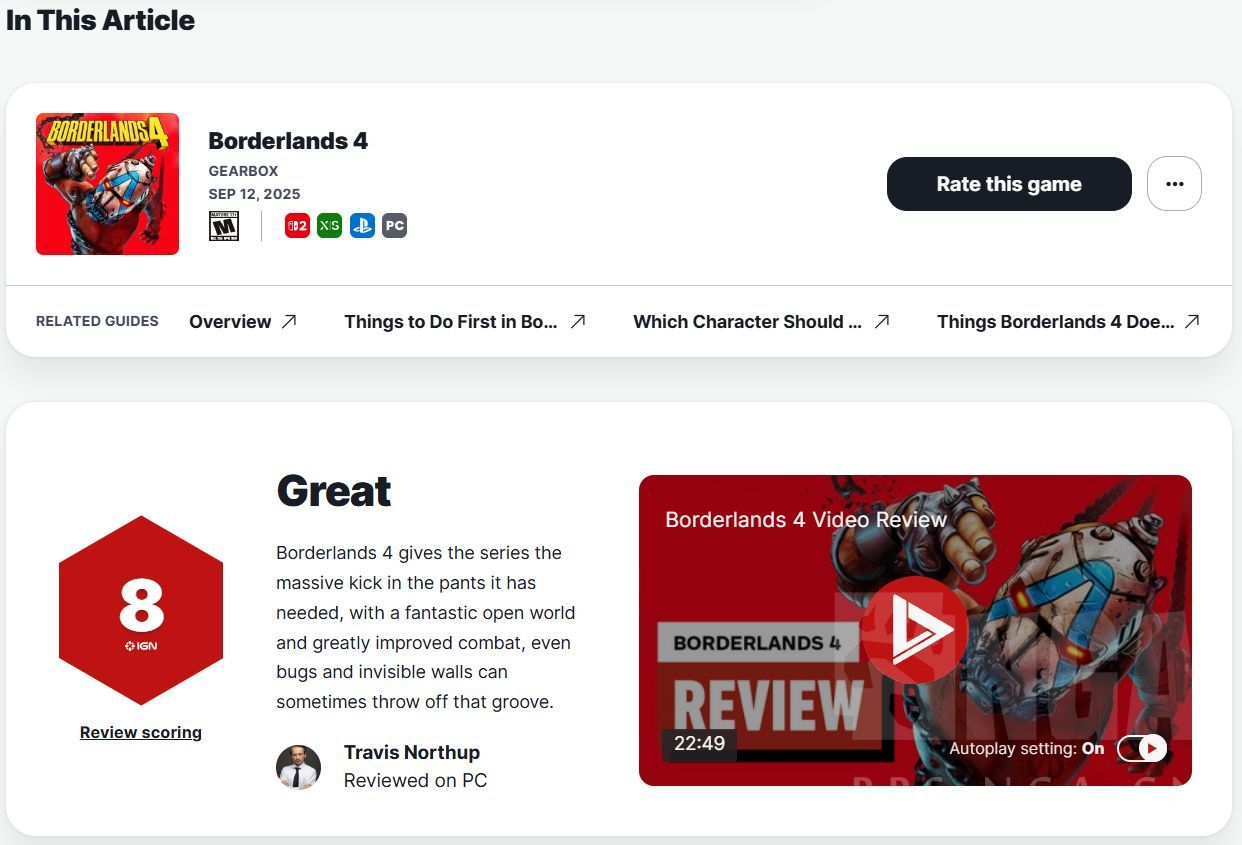Click the Nintendo Switch 2 platform icon
The height and width of the screenshot is (845, 1242).
297,226
